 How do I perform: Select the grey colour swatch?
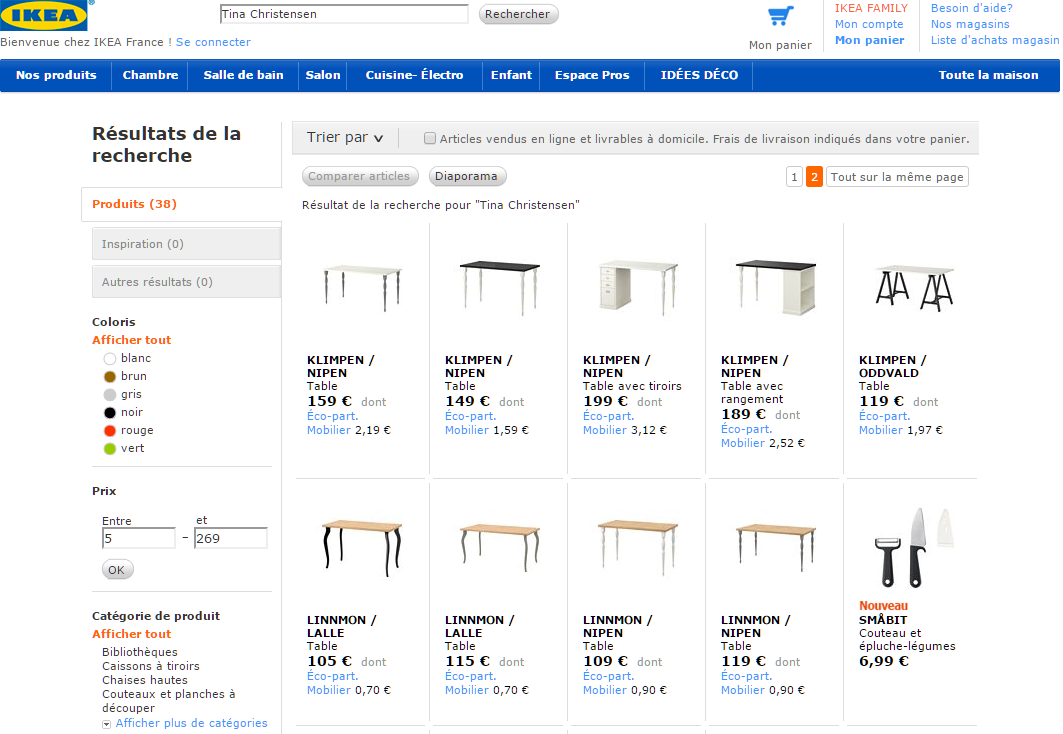coord(110,394)
